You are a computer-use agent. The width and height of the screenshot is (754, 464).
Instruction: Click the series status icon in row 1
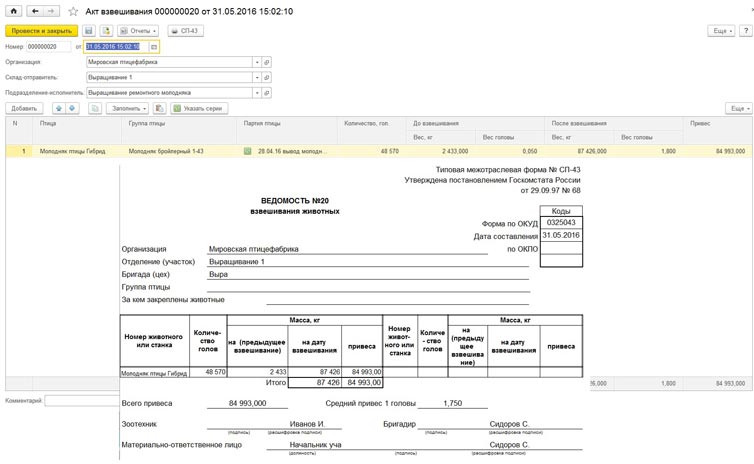tap(247, 151)
